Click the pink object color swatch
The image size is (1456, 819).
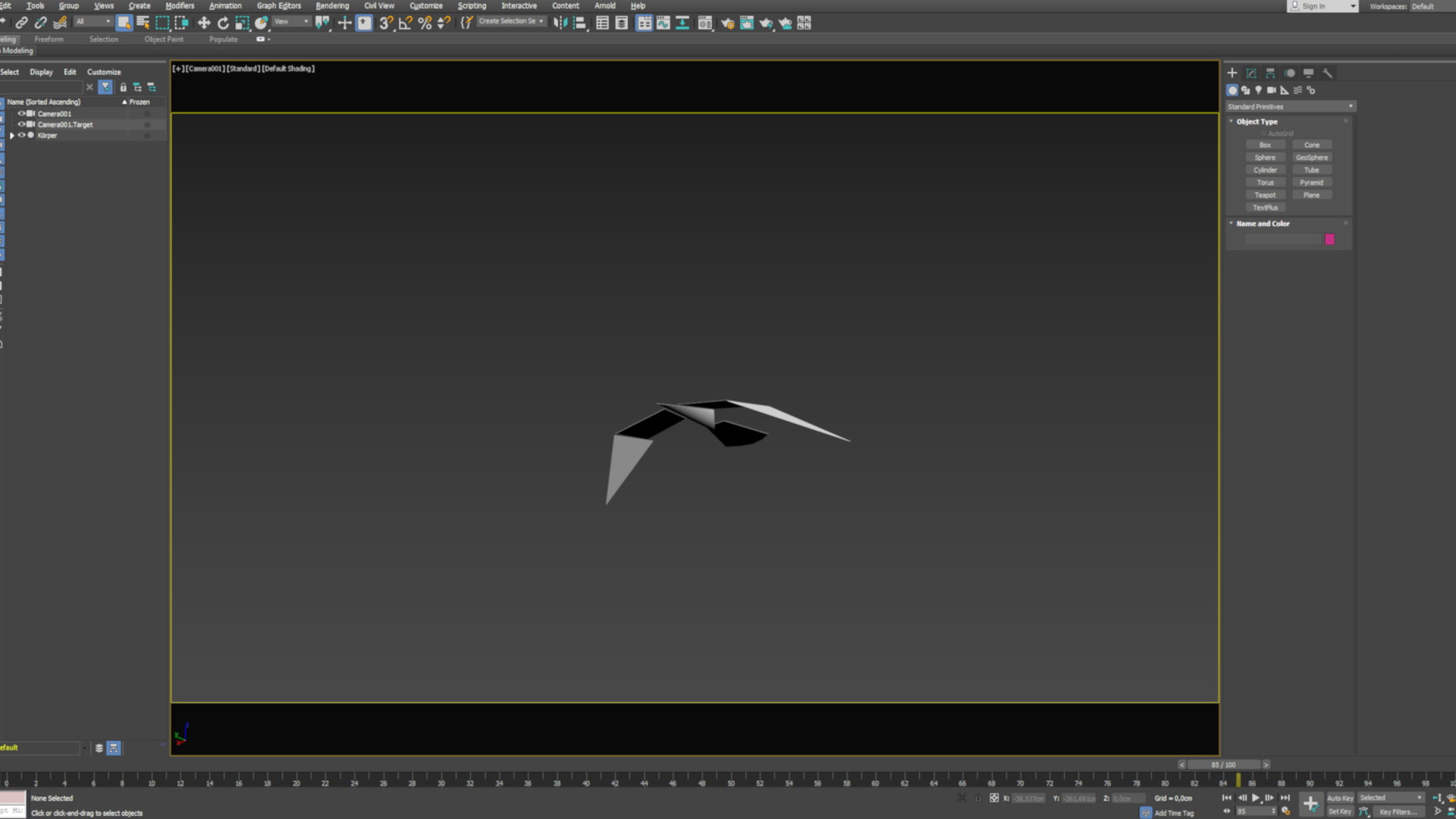pos(1329,240)
